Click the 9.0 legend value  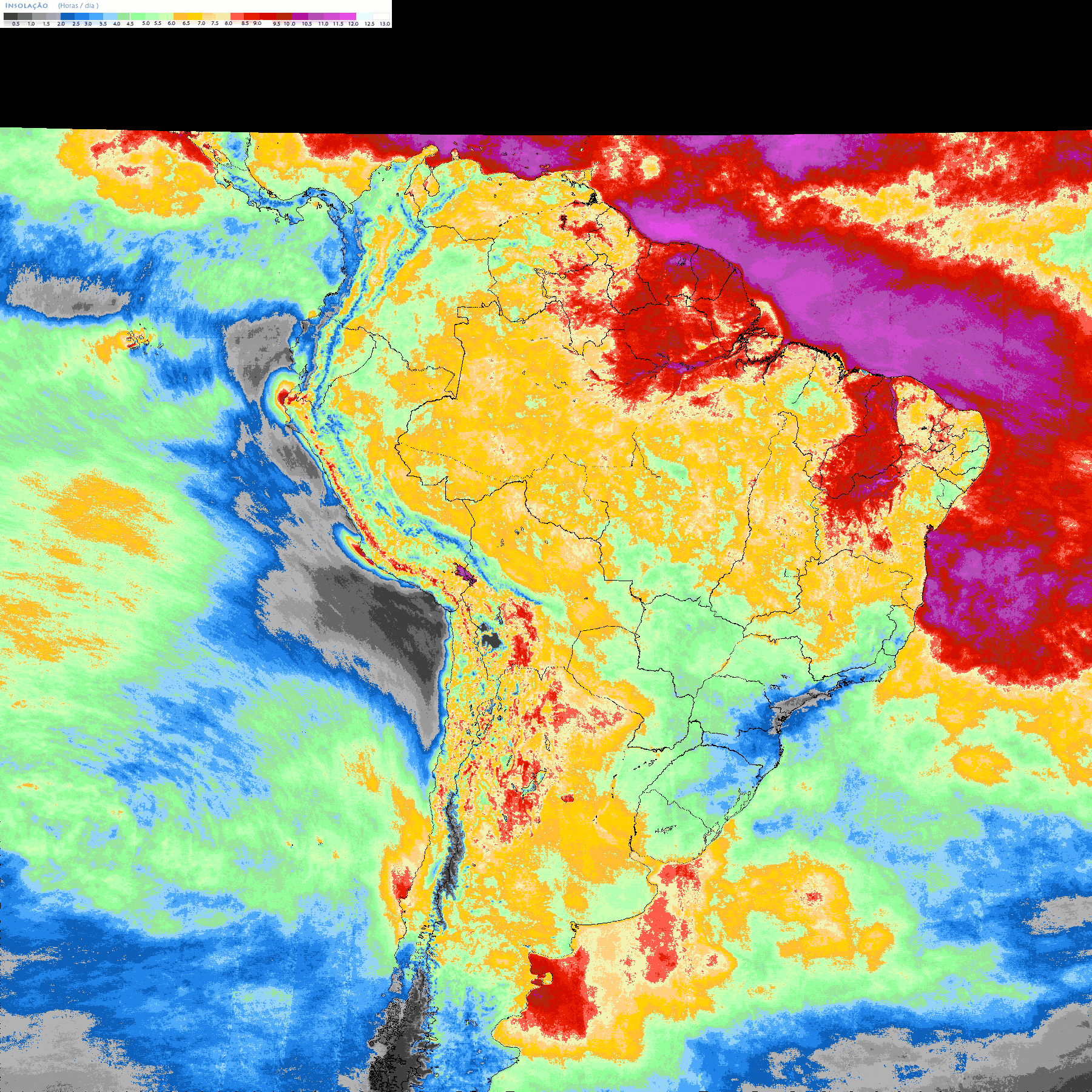[x=257, y=23]
